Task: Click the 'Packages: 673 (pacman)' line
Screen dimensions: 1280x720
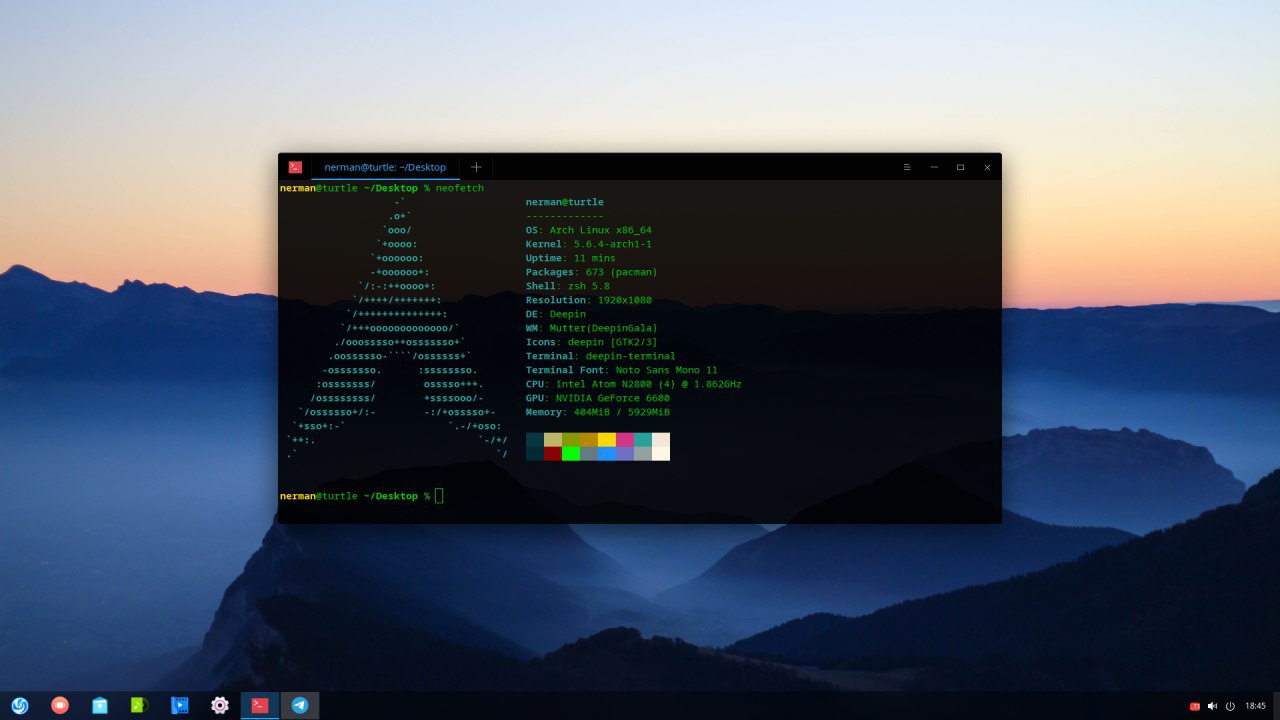Action: coord(592,272)
